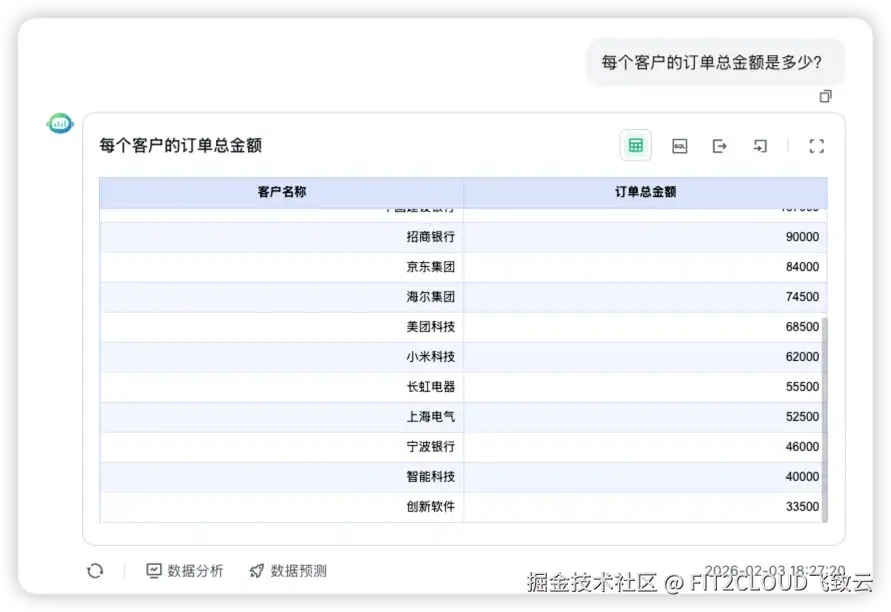Viewport: 891px width, 612px height.
Task: Select the 宁波银行 cell
Action: 281,447
